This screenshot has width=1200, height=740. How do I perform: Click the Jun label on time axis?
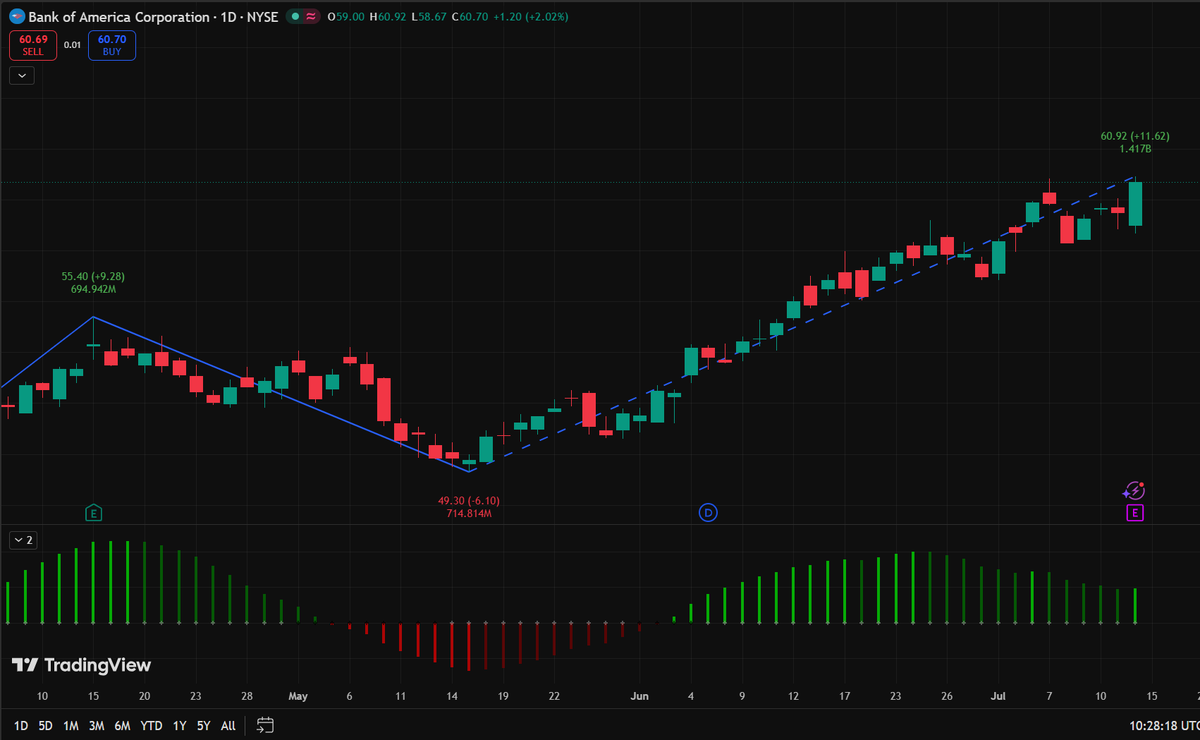click(x=641, y=696)
